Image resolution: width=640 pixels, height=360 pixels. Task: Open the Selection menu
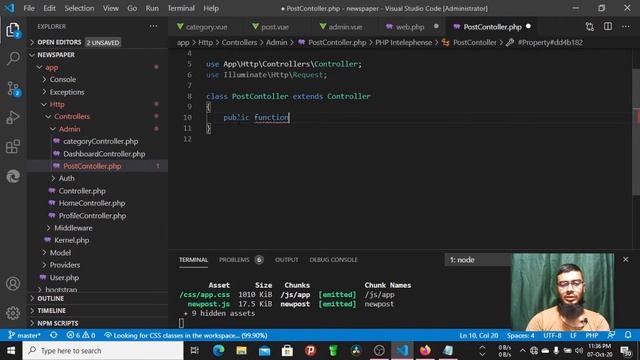pos(79,8)
